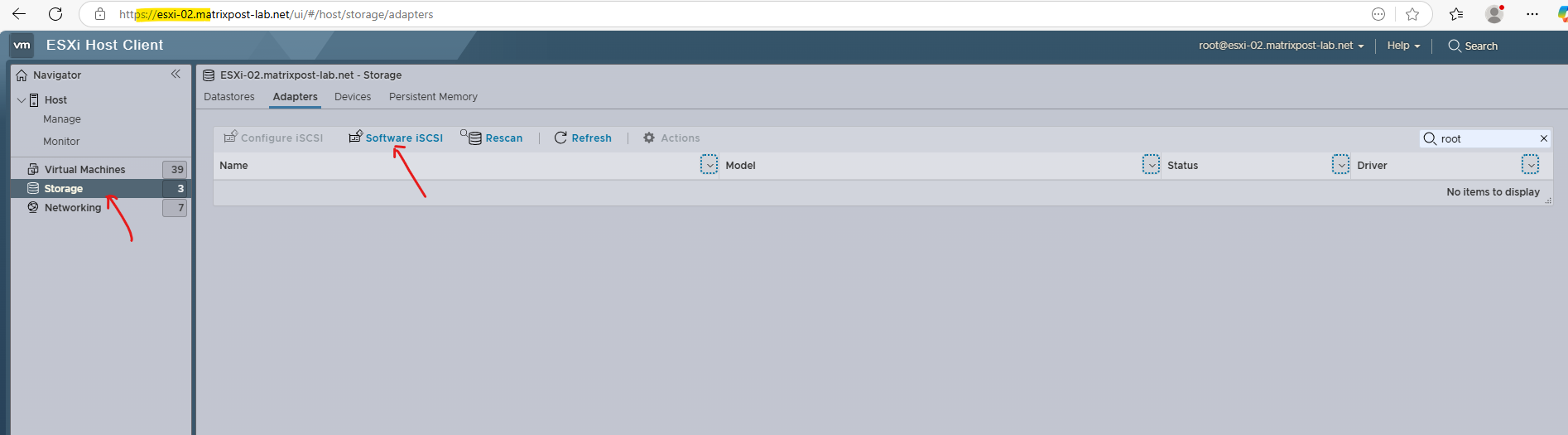The height and width of the screenshot is (435, 1568).
Task: View site information lock icon
Action: [100, 14]
